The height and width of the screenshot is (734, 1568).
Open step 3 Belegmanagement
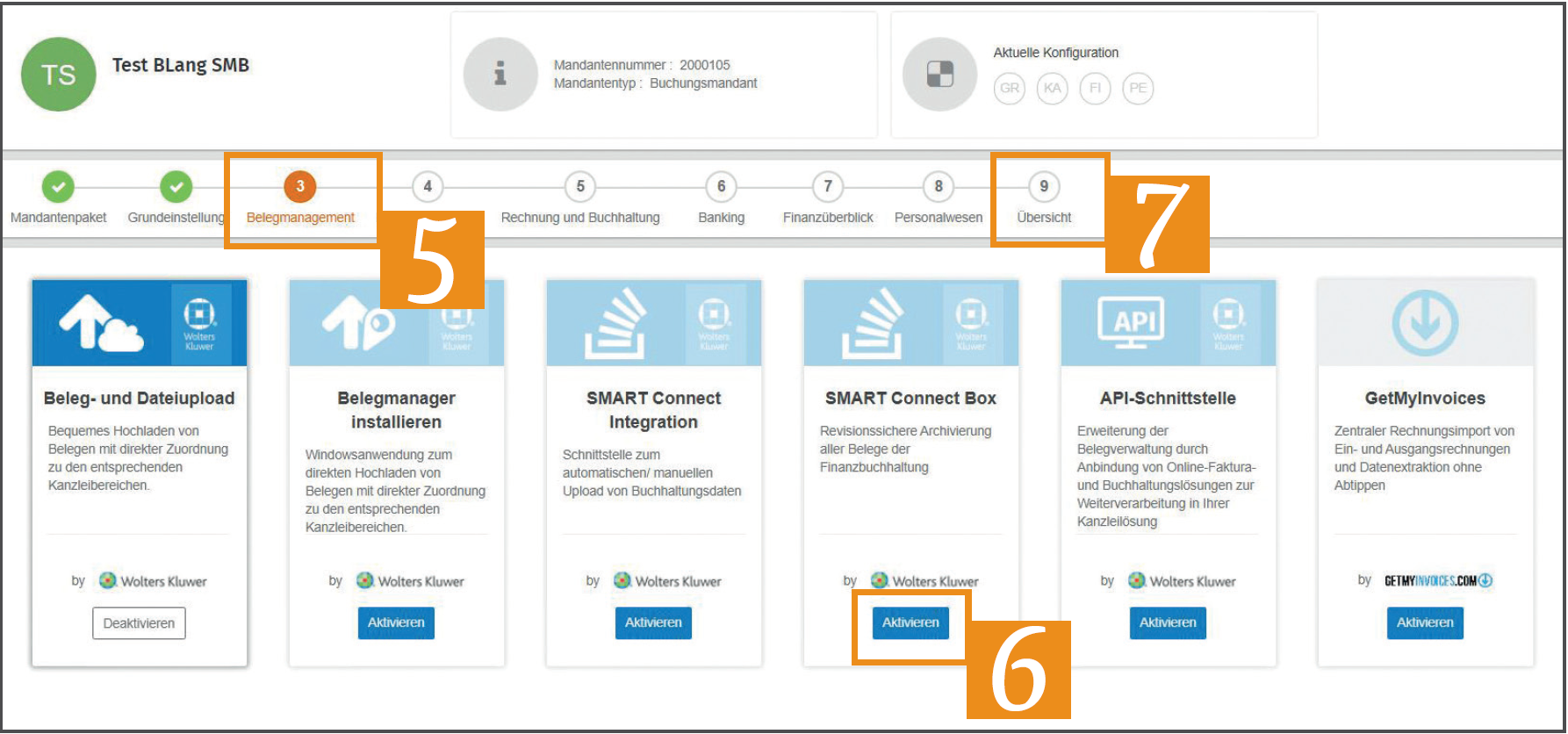(300, 186)
